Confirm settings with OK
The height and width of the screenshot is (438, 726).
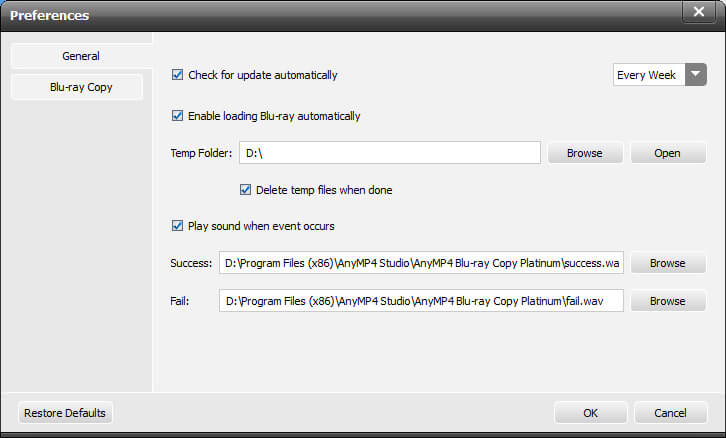tap(591, 413)
